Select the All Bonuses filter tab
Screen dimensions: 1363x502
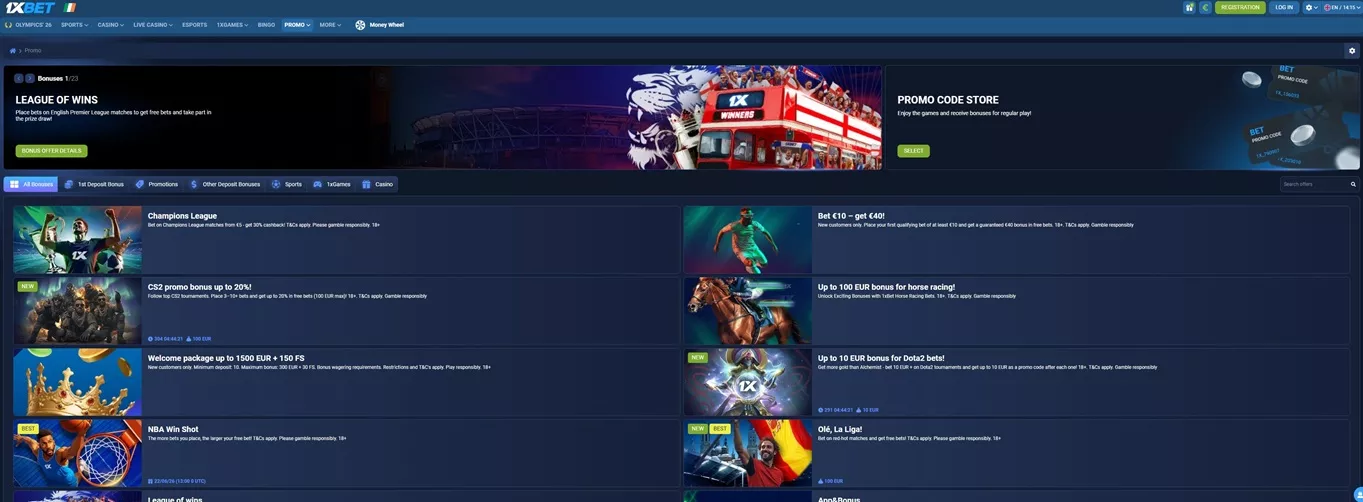pos(31,184)
